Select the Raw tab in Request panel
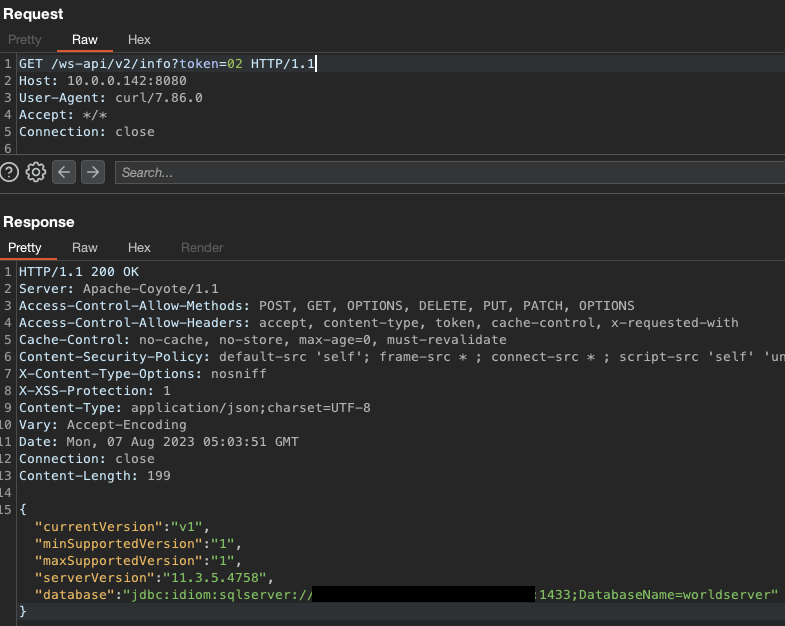Image resolution: width=785 pixels, height=626 pixels. [x=85, y=40]
